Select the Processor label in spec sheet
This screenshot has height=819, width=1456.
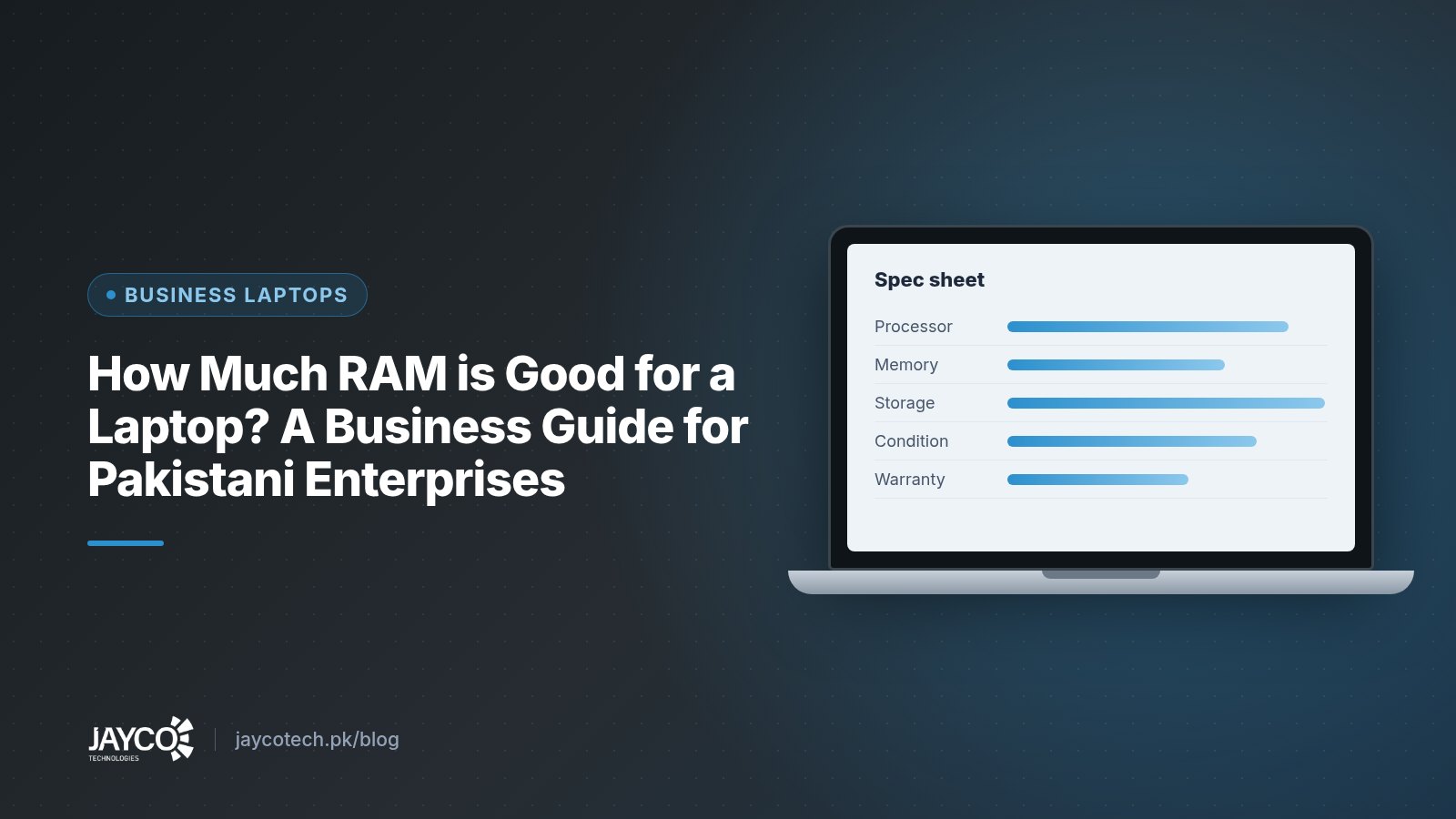(914, 327)
